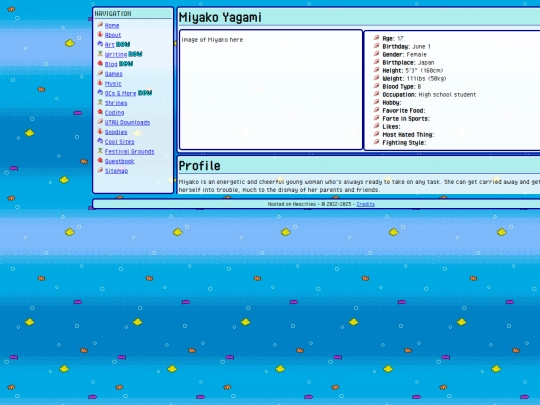The image size is (540, 405).
Task: Go to the About page link
Action: (113, 35)
